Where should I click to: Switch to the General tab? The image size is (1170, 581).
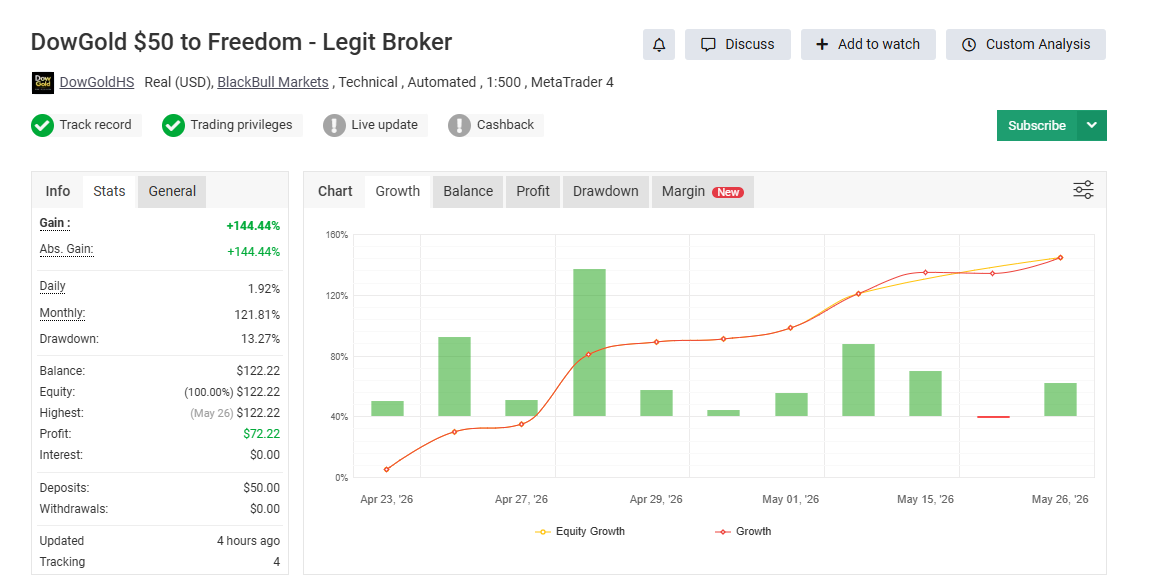(172, 191)
